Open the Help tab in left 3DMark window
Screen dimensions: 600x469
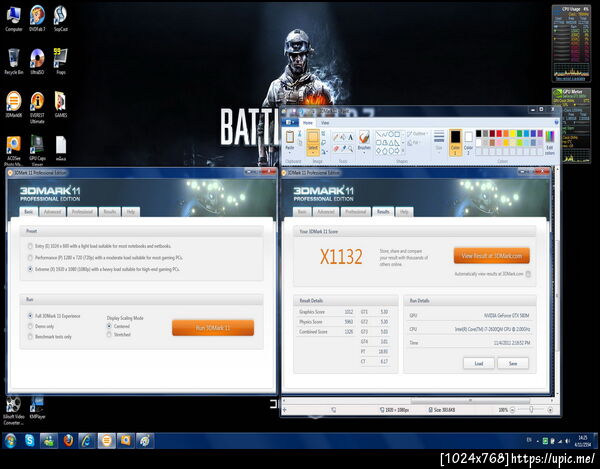(x=131, y=212)
